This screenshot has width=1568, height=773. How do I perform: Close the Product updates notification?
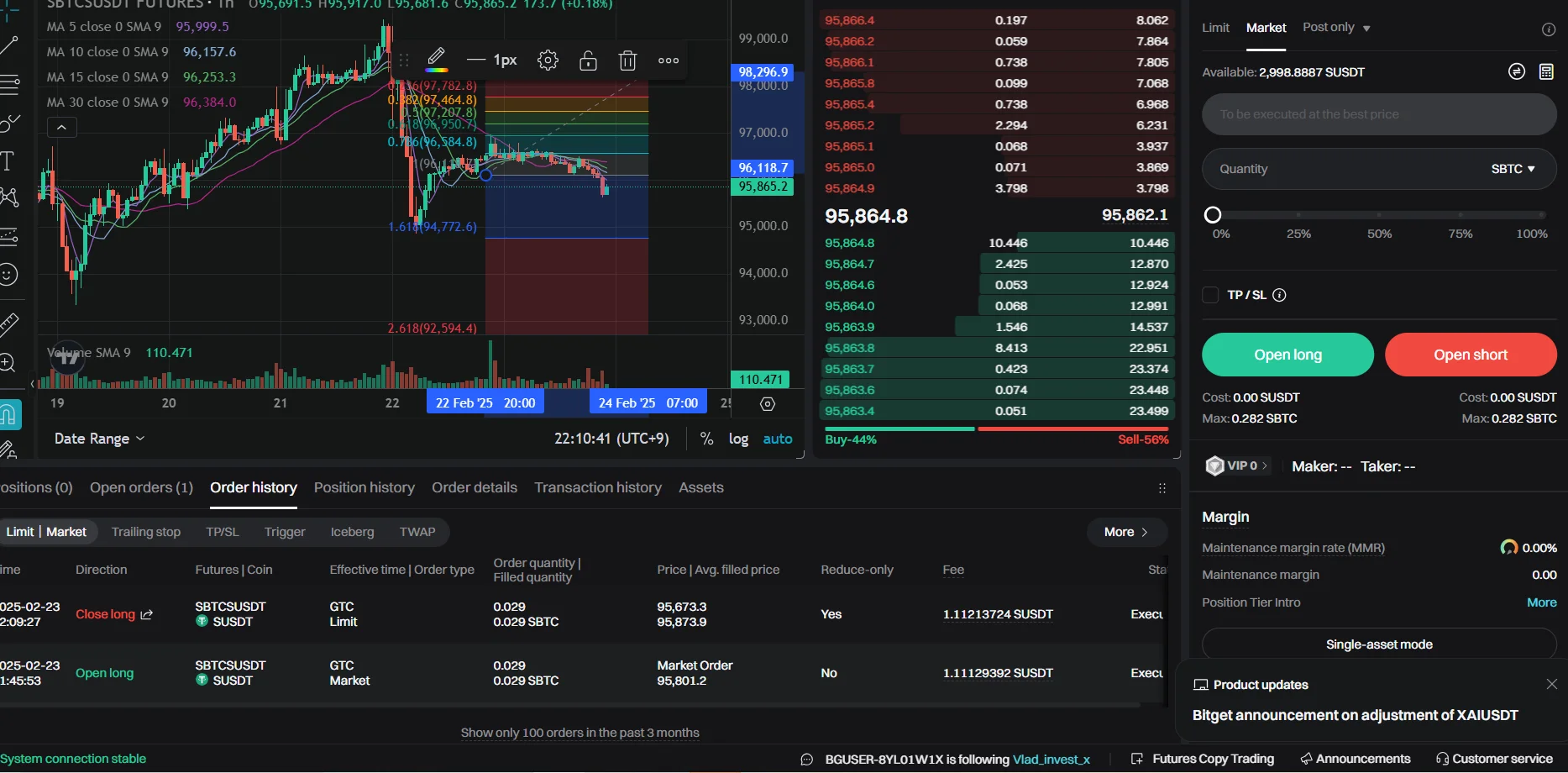pos(1551,684)
